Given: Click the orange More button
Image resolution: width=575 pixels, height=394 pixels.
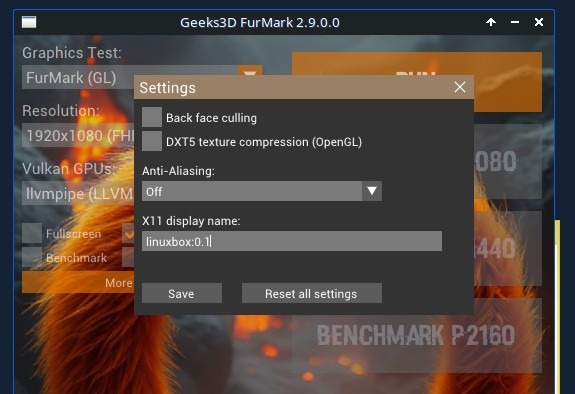Looking at the screenshot, I should coord(78,282).
